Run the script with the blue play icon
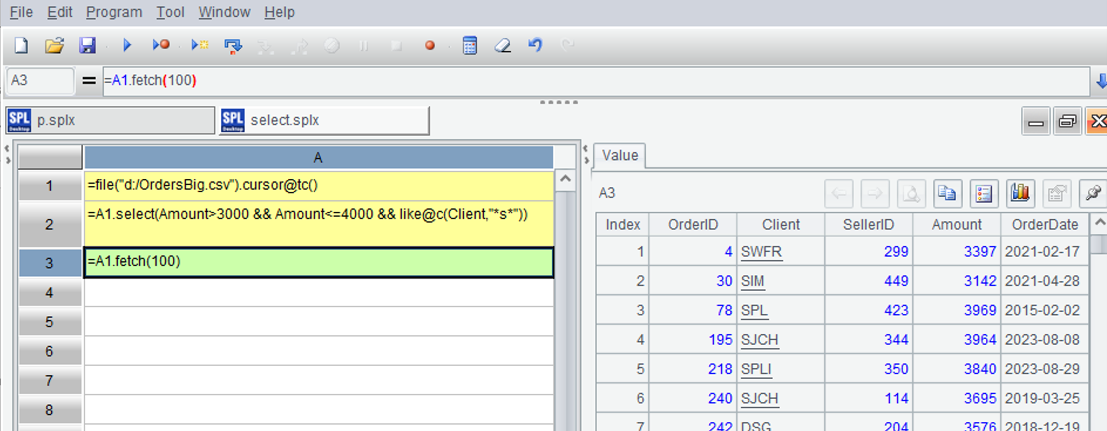Viewport: 1107px width, 431px height. pos(127,46)
